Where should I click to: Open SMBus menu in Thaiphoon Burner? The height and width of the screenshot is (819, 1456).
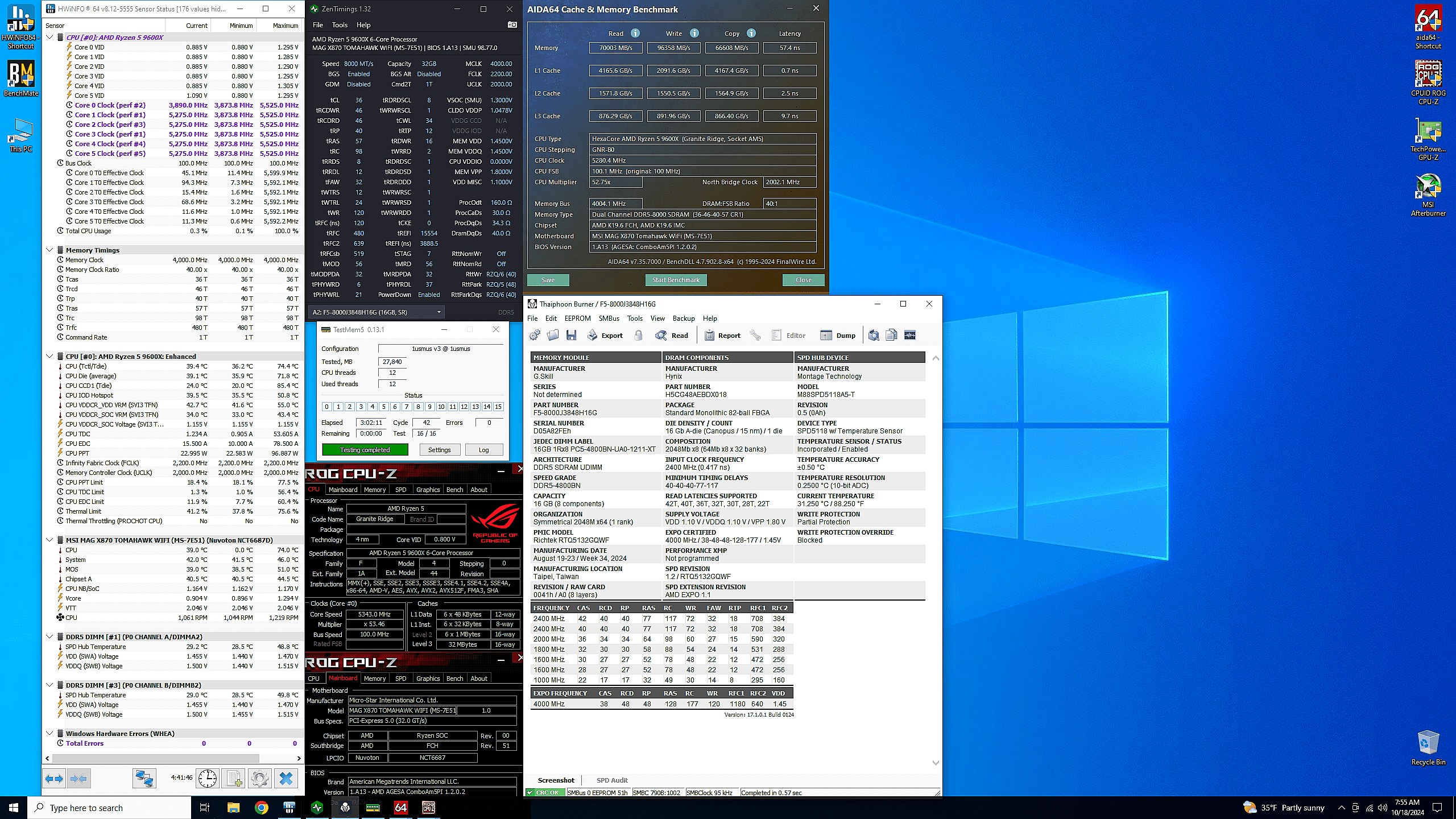tap(609, 318)
